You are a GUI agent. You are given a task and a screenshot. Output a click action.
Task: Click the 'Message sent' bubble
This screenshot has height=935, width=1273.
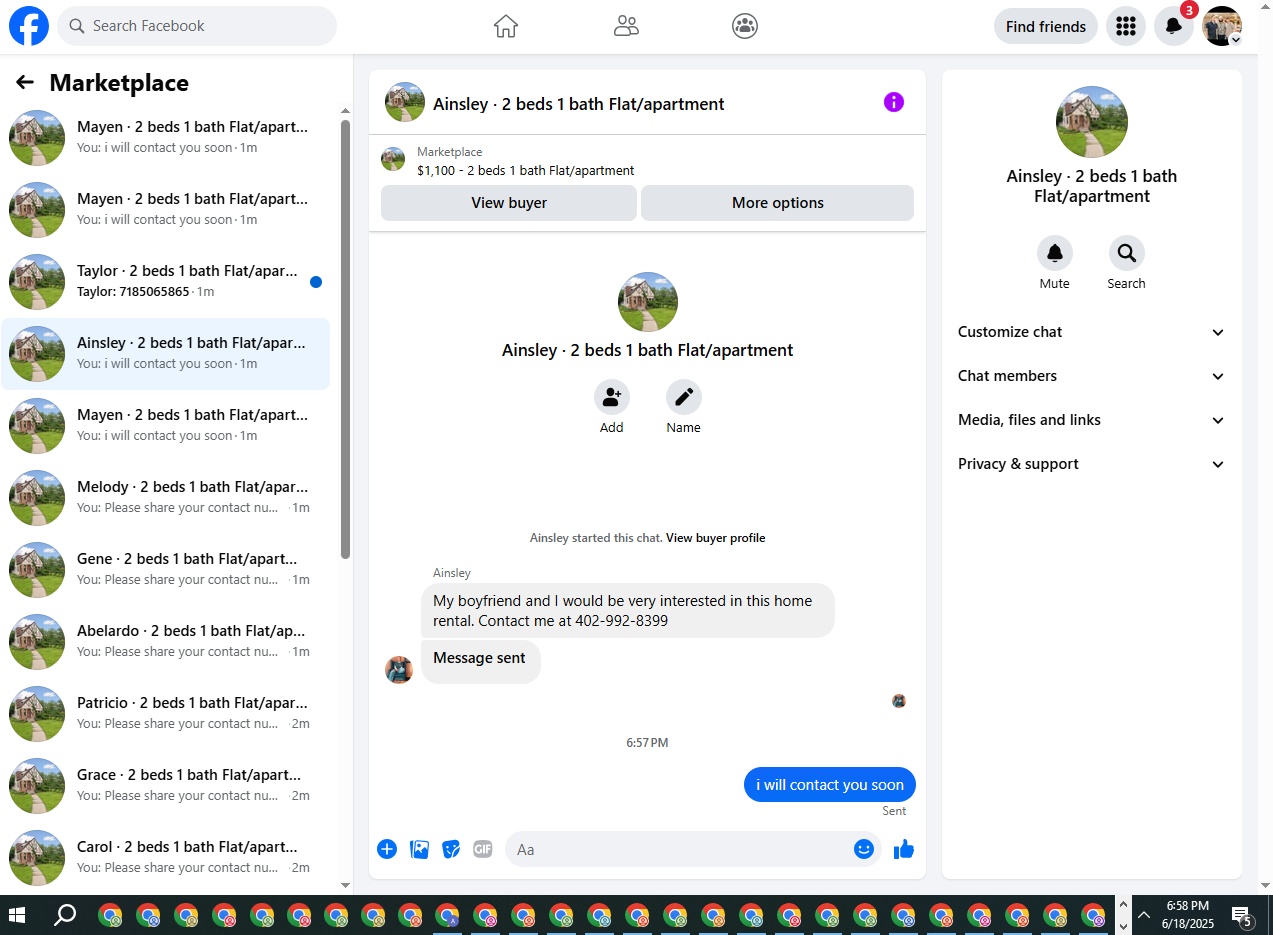click(x=480, y=661)
